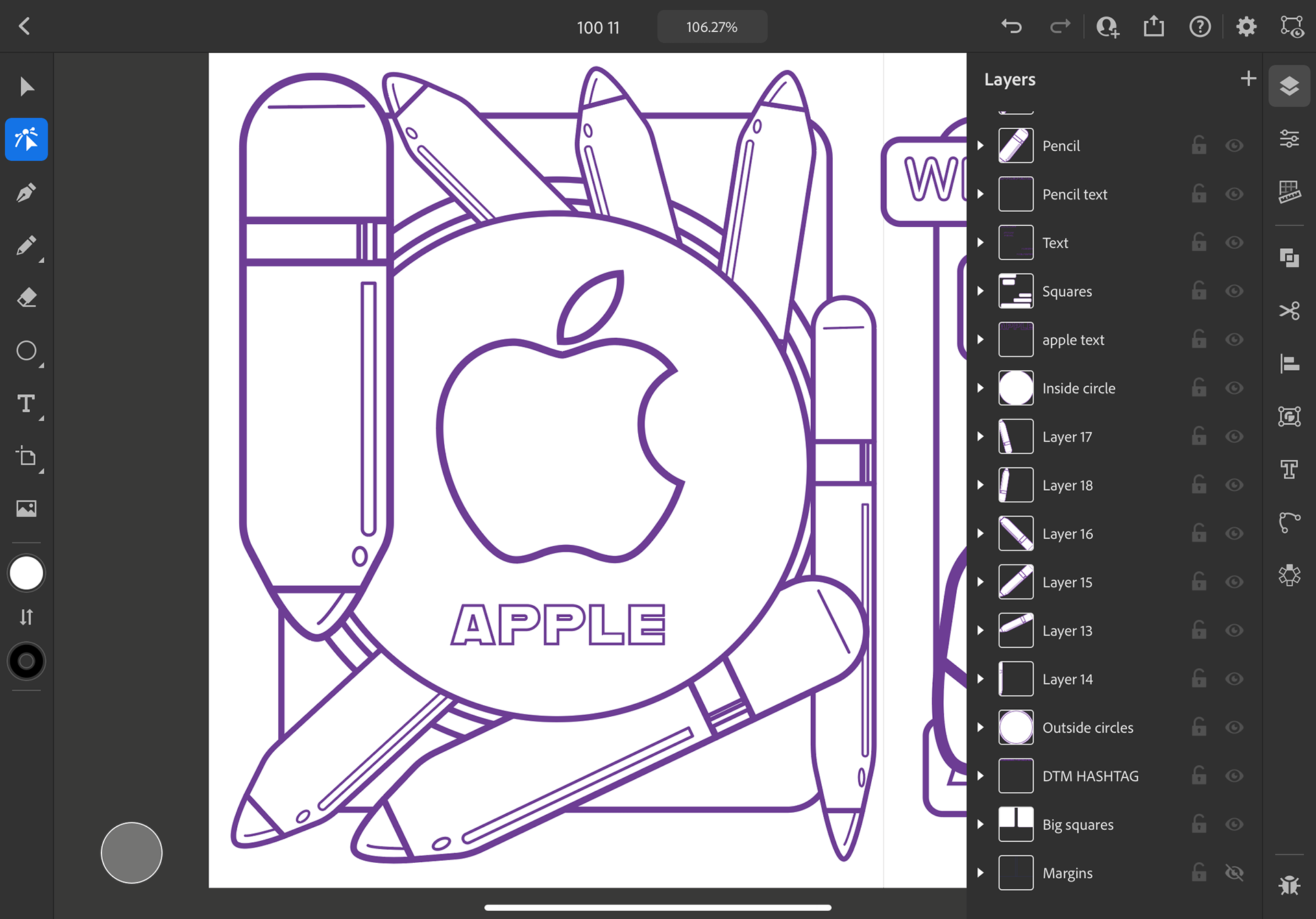Open the Cut scissors panel
The height and width of the screenshot is (919, 1316).
point(1289,310)
